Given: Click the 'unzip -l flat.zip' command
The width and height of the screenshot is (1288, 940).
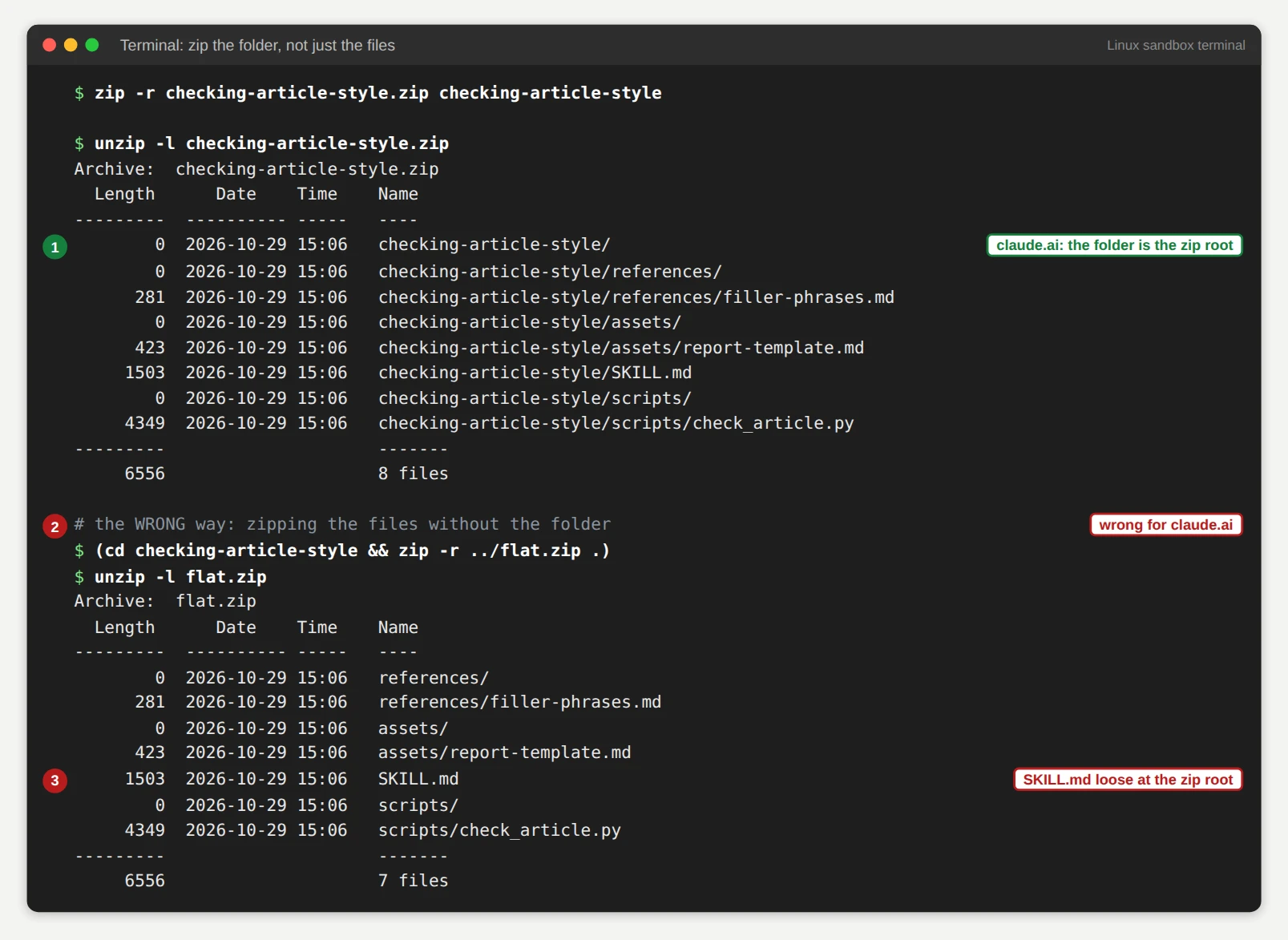Looking at the screenshot, I should tap(170, 577).
